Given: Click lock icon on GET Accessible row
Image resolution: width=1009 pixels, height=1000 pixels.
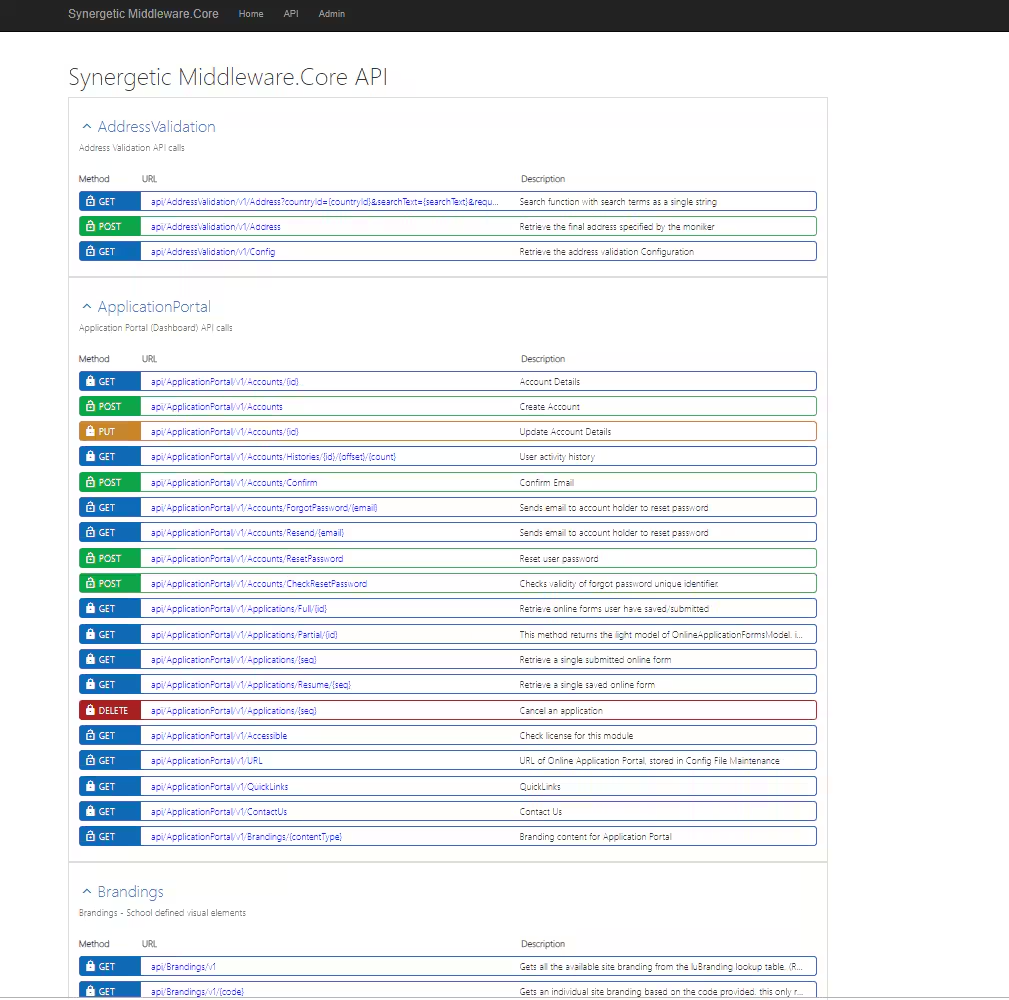Looking at the screenshot, I should coord(90,736).
